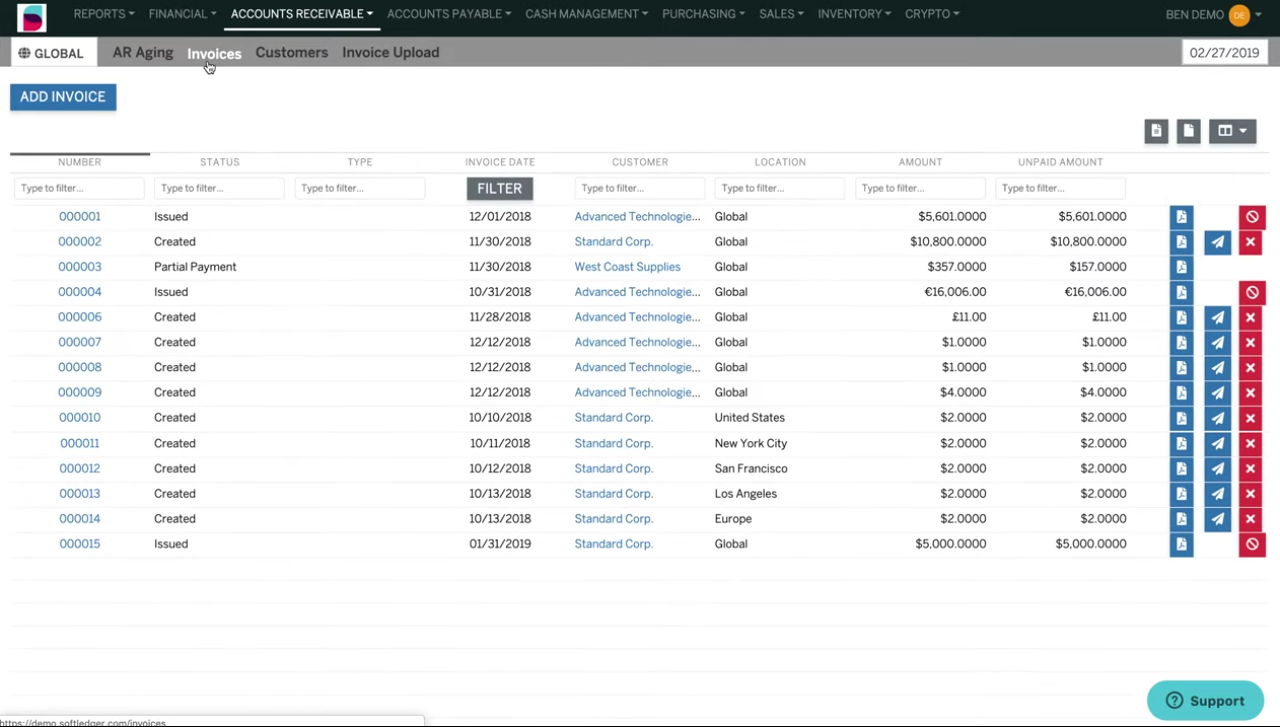The width and height of the screenshot is (1280, 727).
Task: Click the export document icon with lines
Action: pos(1156,131)
